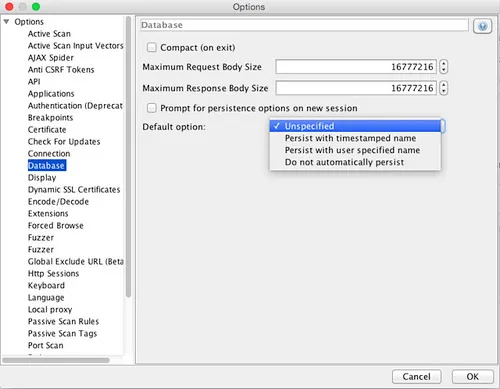Select Local proxy in the tree

tap(50, 310)
